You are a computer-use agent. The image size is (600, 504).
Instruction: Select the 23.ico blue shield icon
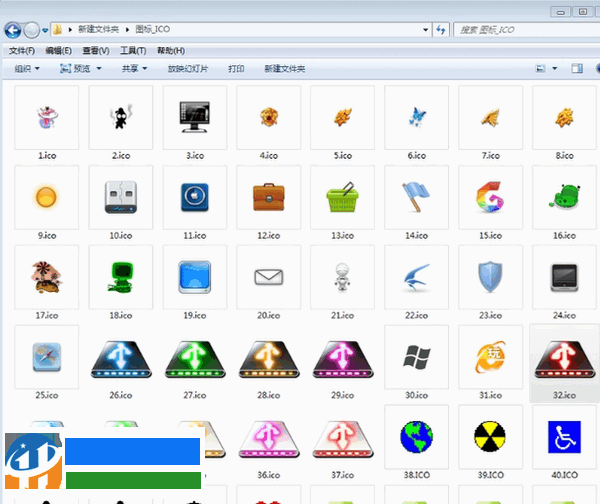click(x=490, y=277)
